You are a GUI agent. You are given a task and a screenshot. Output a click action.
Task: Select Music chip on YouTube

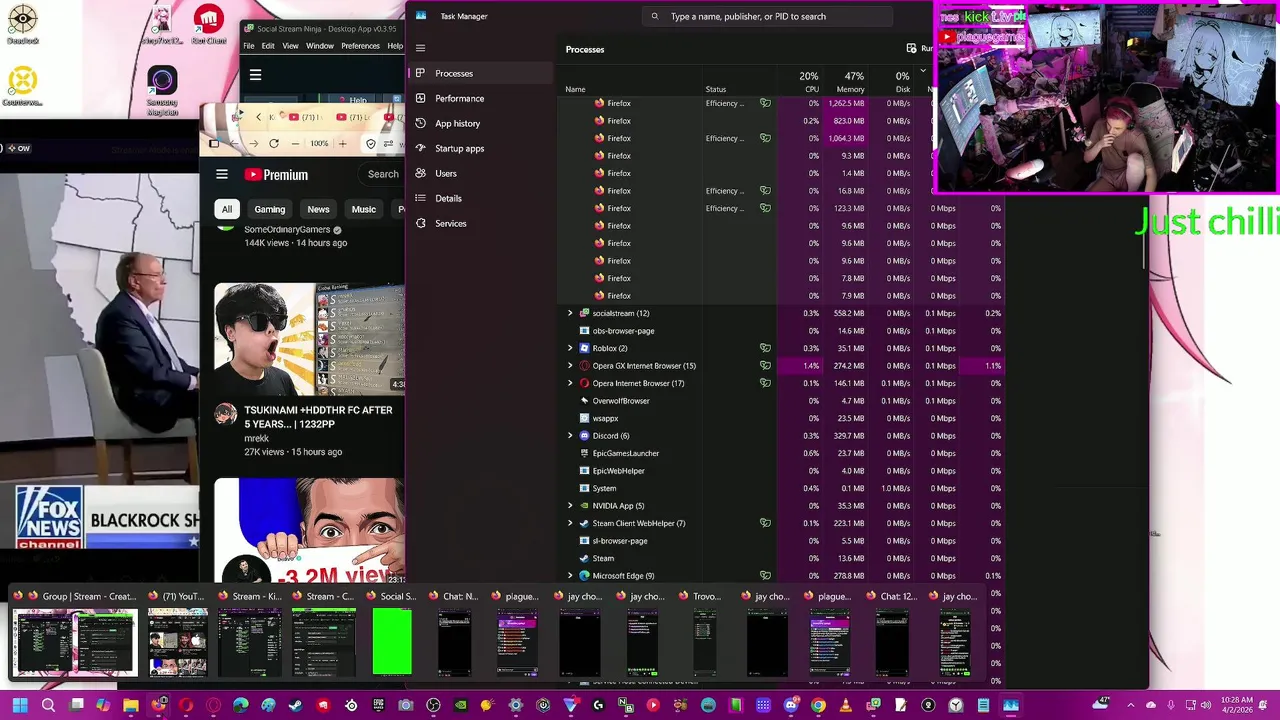pos(364,209)
